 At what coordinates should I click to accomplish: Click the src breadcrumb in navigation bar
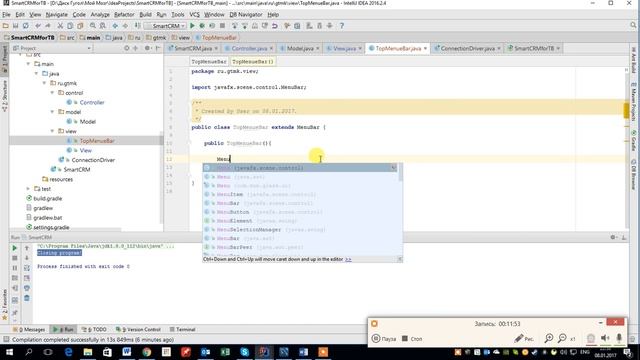coord(67,38)
